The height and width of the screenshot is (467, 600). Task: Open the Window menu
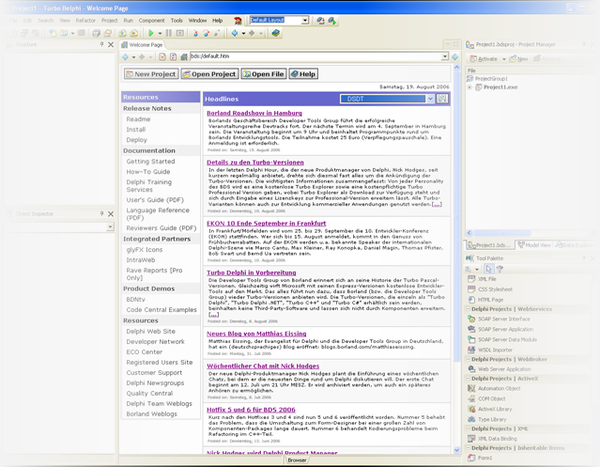point(197,20)
